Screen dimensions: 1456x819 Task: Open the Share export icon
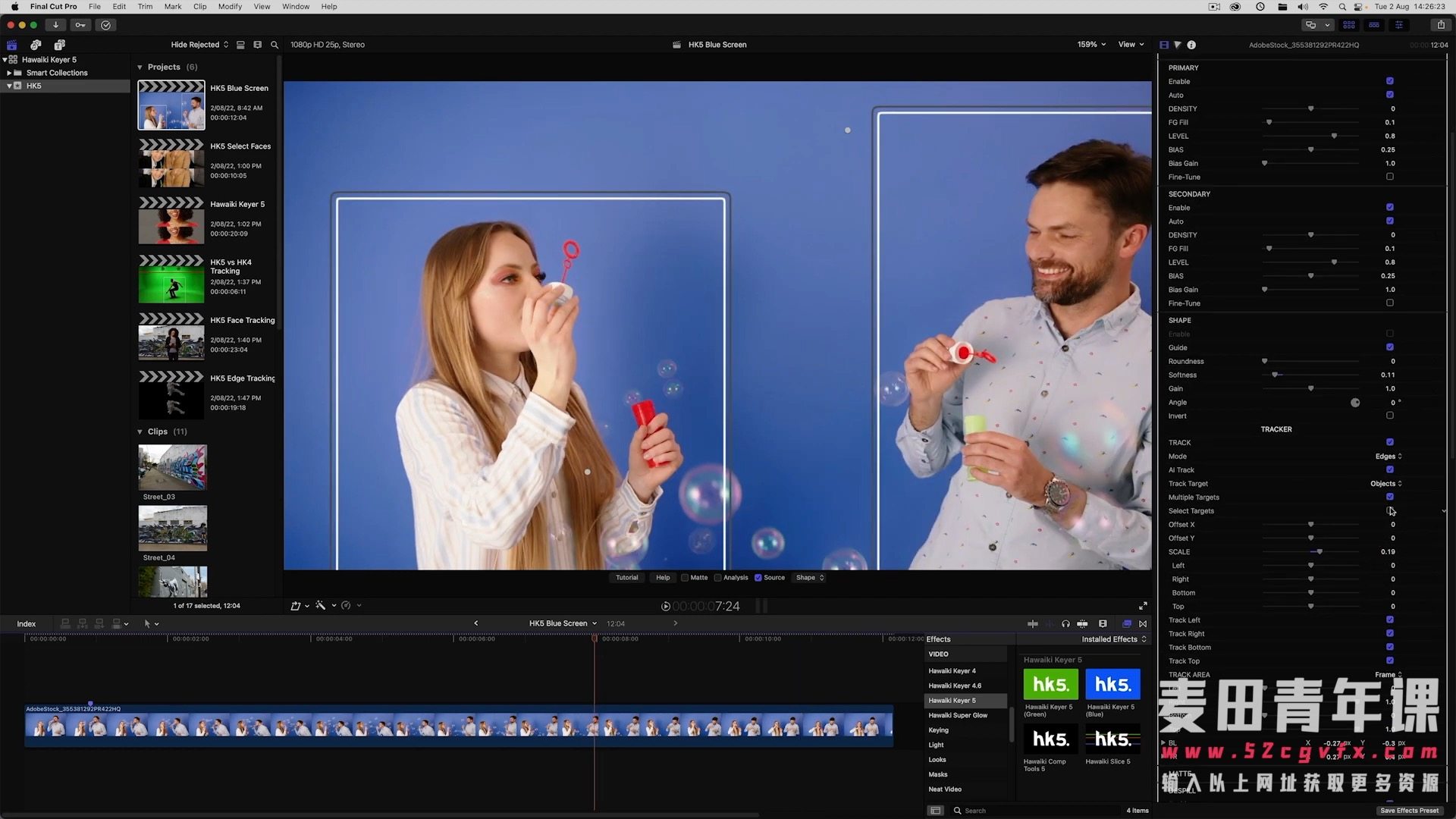click(1441, 24)
